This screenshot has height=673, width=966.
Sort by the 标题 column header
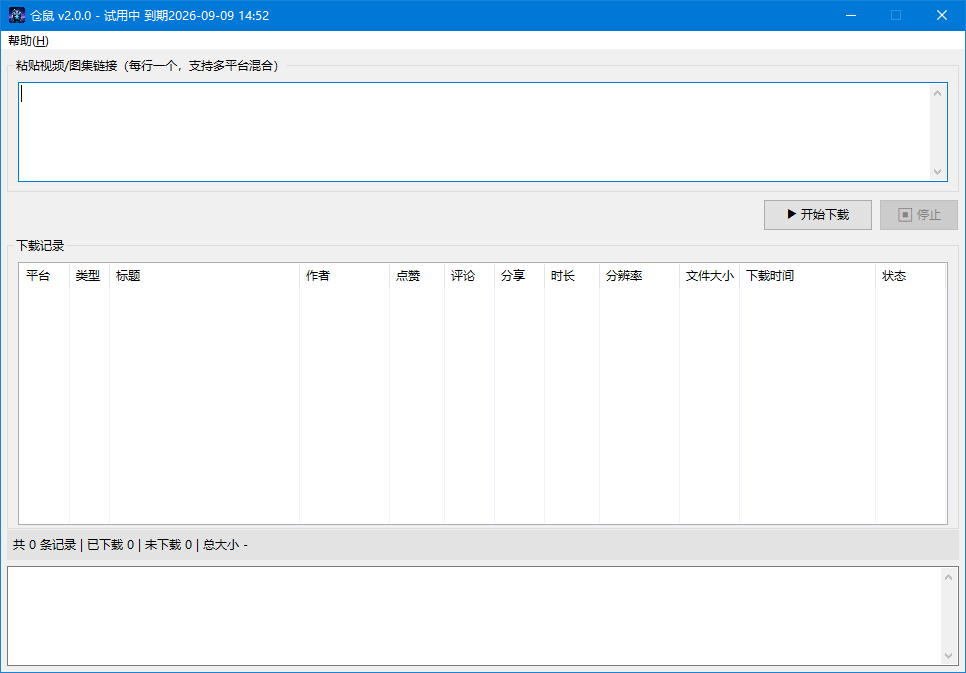(205, 276)
